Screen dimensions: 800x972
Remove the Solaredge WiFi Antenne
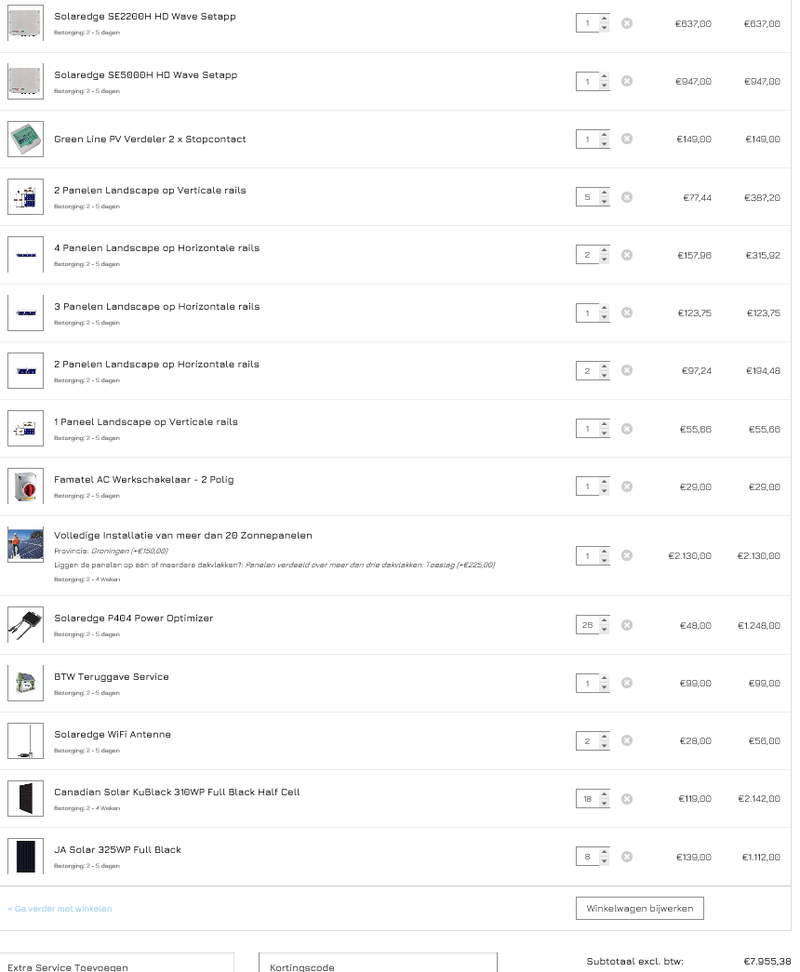coord(627,741)
